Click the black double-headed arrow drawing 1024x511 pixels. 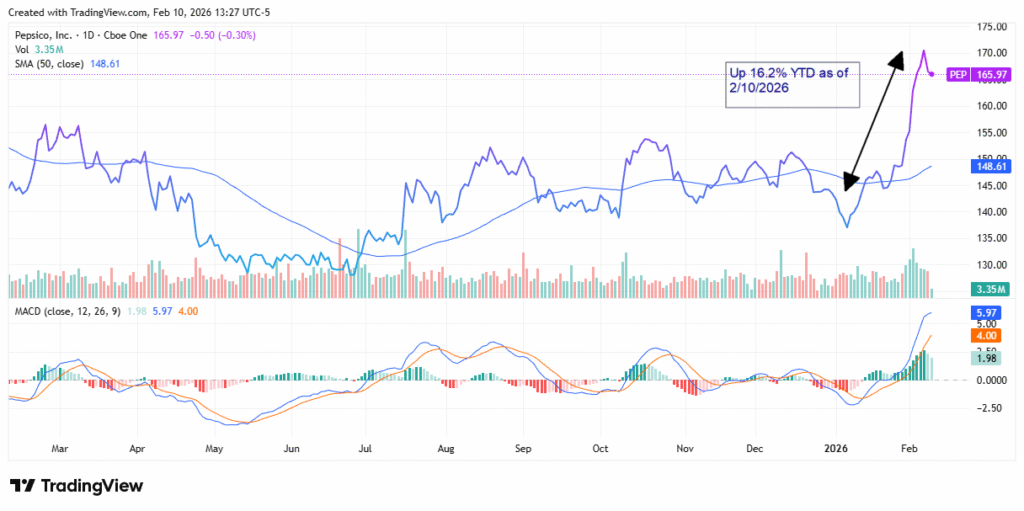click(x=874, y=119)
